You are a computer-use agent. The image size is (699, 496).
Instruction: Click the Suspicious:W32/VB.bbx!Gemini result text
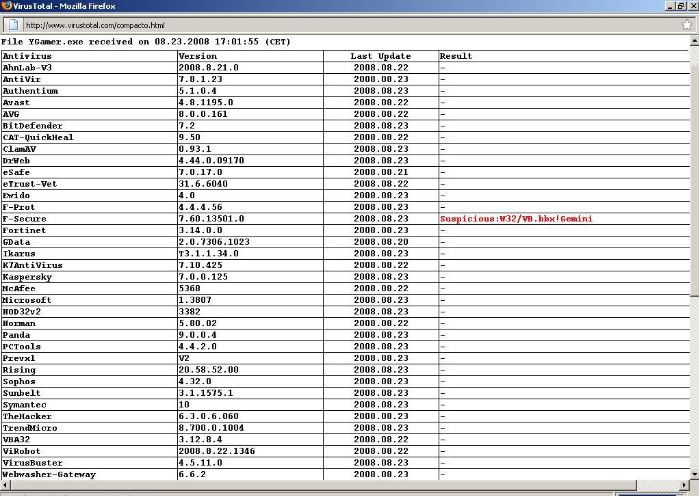click(x=516, y=219)
